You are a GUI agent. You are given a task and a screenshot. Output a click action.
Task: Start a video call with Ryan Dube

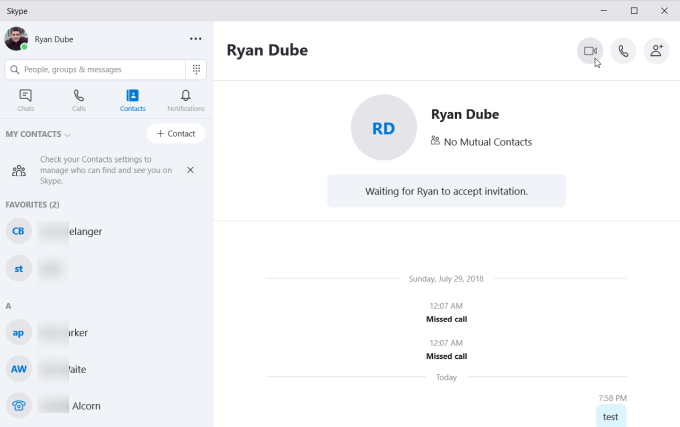coord(590,51)
